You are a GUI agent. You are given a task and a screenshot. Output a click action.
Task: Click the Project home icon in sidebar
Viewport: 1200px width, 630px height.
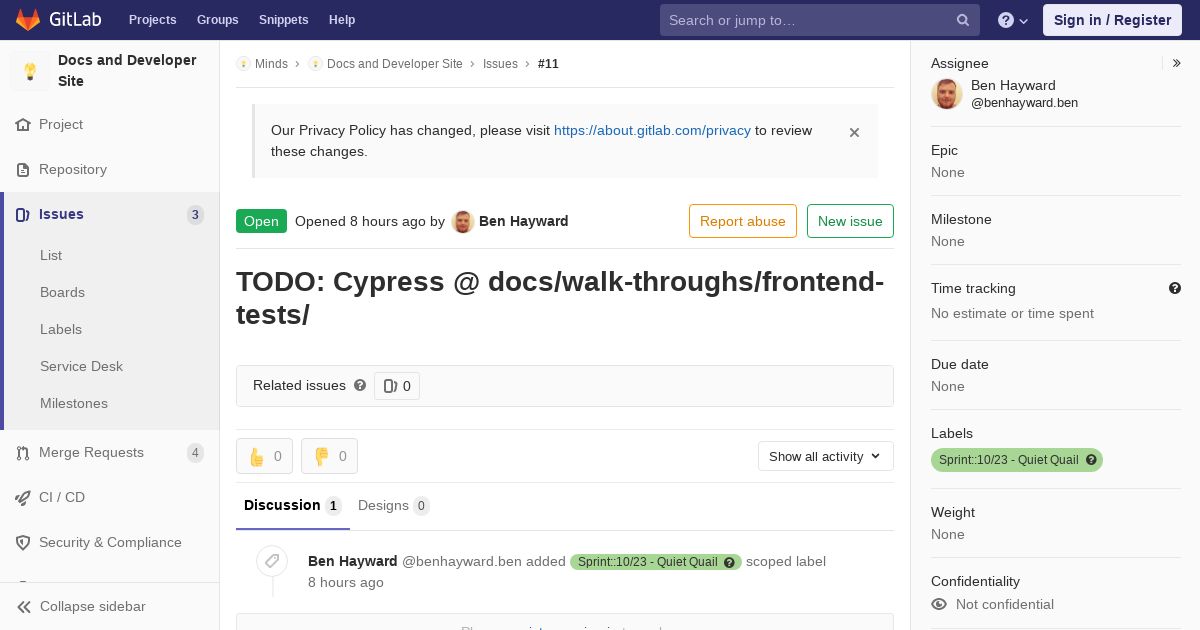coord(23,125)
